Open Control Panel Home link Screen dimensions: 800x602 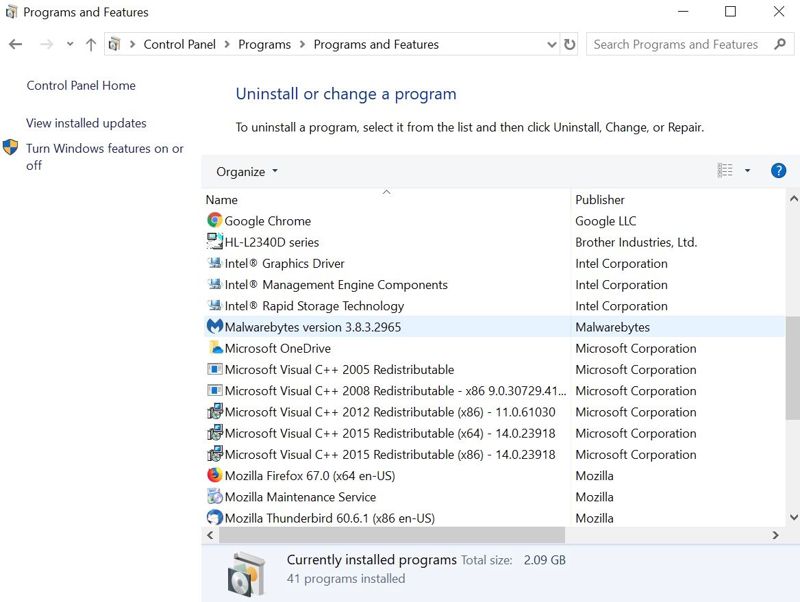(x=81, y=85)
